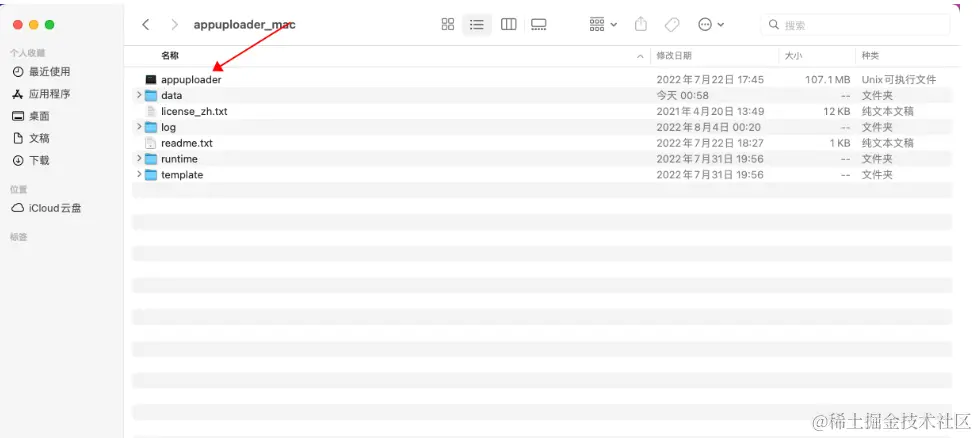Open the more actions ellipsis menu
The height and width of the screenshot is (438, 978).
(711, 24)
